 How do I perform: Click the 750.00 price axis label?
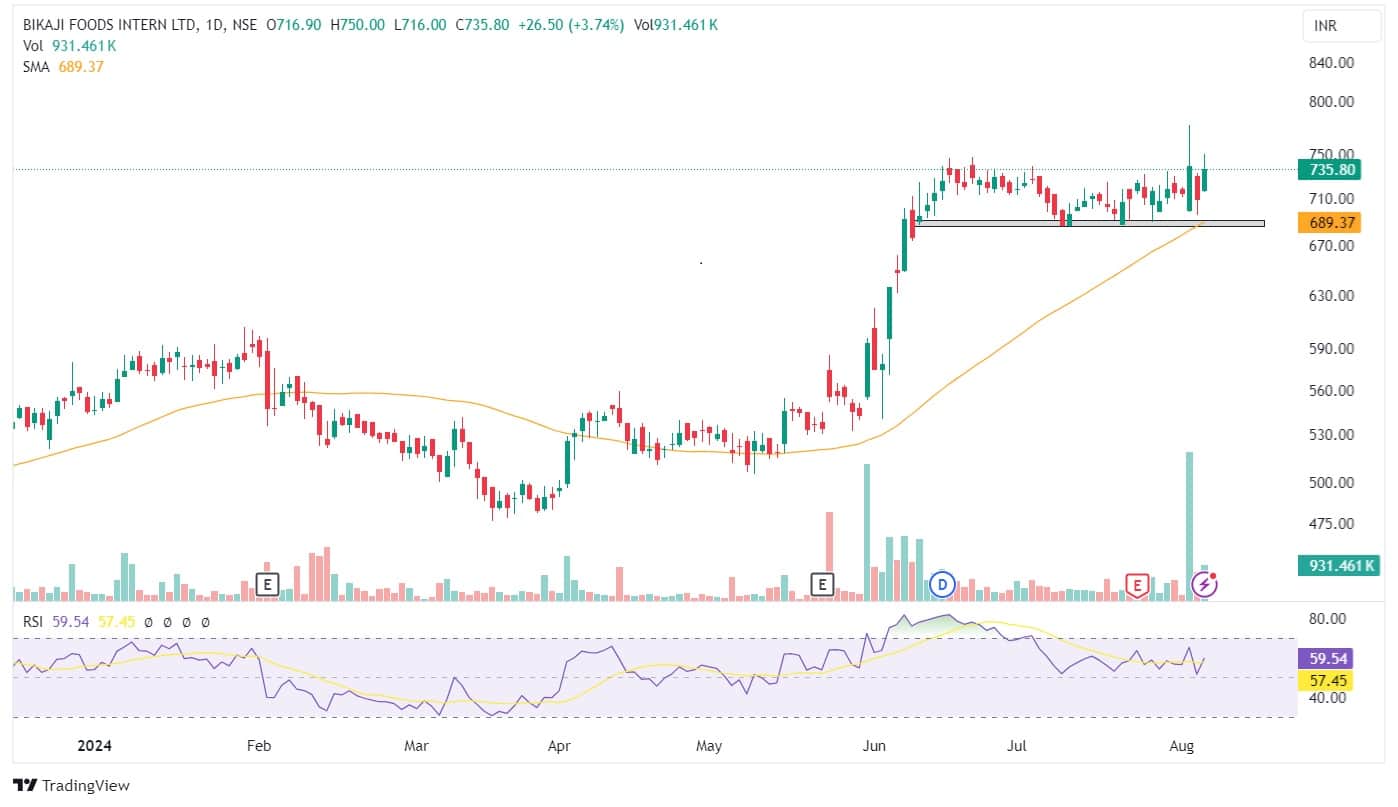[x=1331, y=153]
